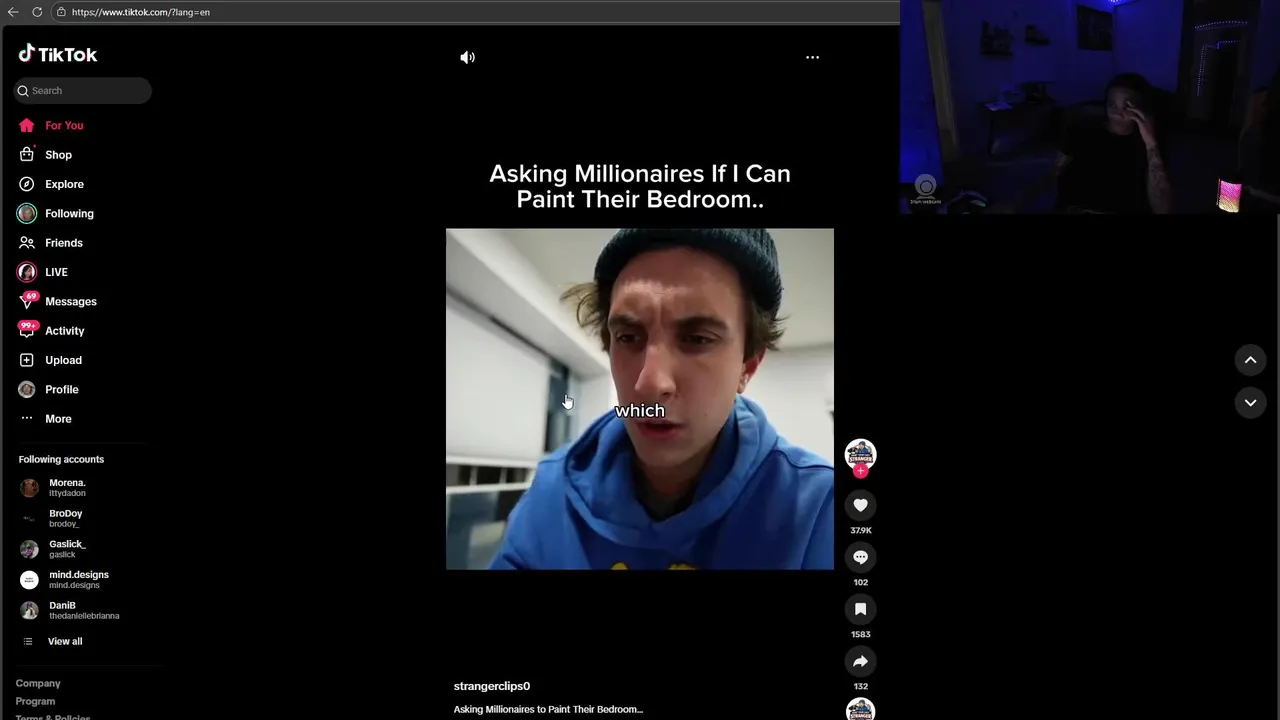Click the site info icon in address bar
The height and width of the screenshot is (720, 1280).
(x=61, y=12)
